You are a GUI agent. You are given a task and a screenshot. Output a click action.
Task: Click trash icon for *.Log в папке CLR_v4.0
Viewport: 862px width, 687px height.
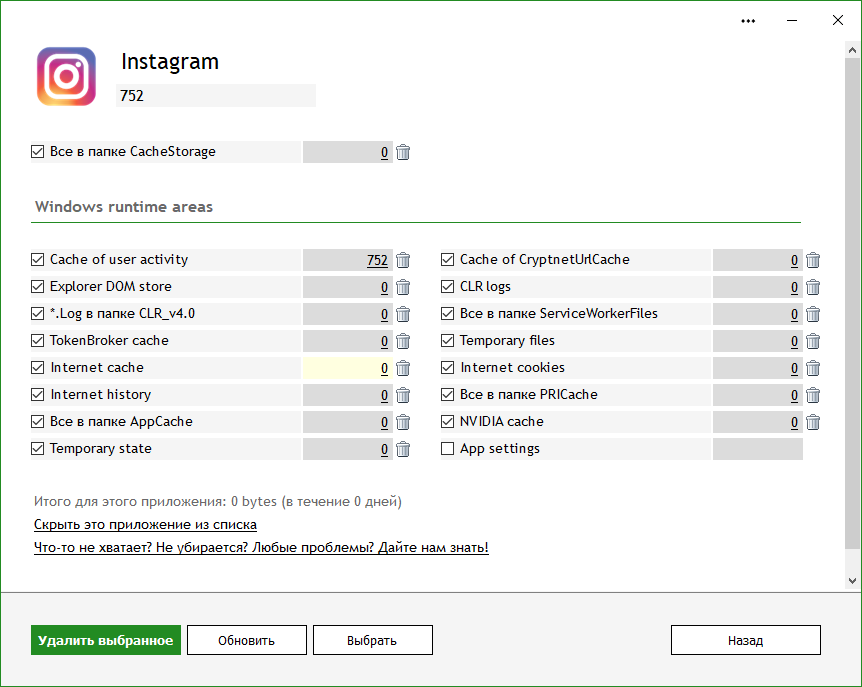tap(403, 314)
